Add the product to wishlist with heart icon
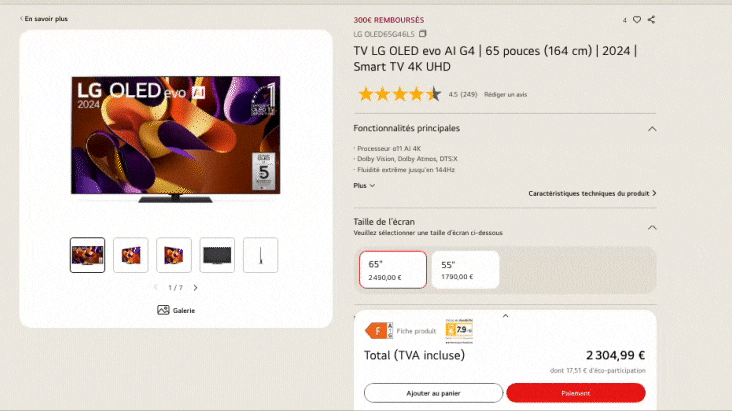Viewport: 732px width, 411px height. (637, 20)
